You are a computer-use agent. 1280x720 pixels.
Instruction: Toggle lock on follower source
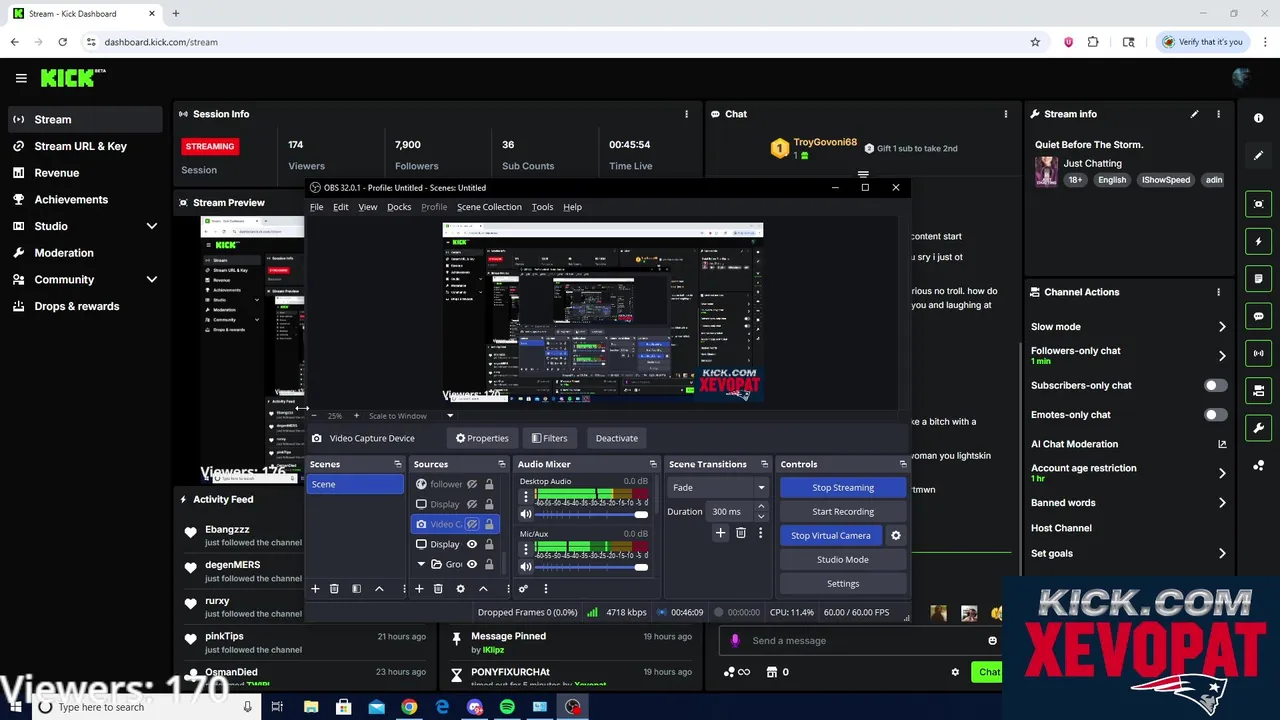489,484
